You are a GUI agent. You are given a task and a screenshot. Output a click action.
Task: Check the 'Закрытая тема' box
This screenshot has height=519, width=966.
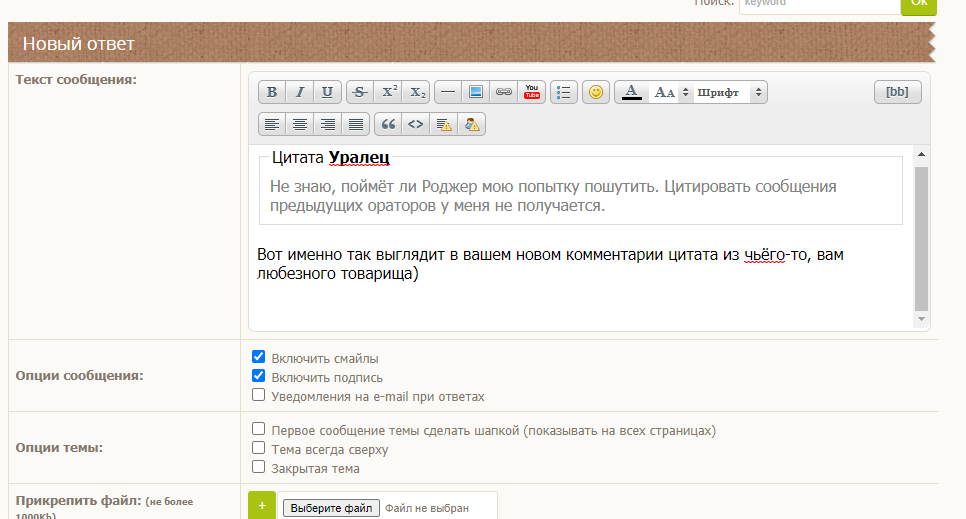pyautogui.click(x=259, y=467)
